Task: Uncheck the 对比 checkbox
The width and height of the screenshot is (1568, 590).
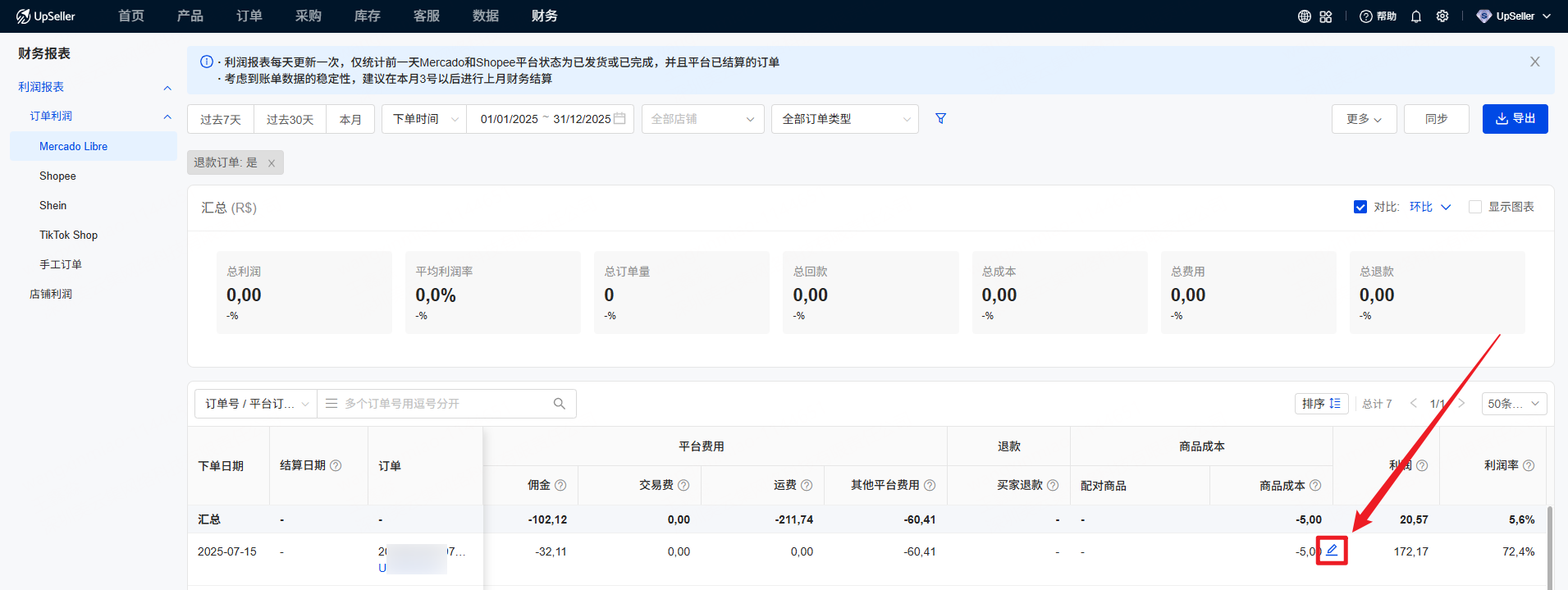Action: click(1360, 207)
